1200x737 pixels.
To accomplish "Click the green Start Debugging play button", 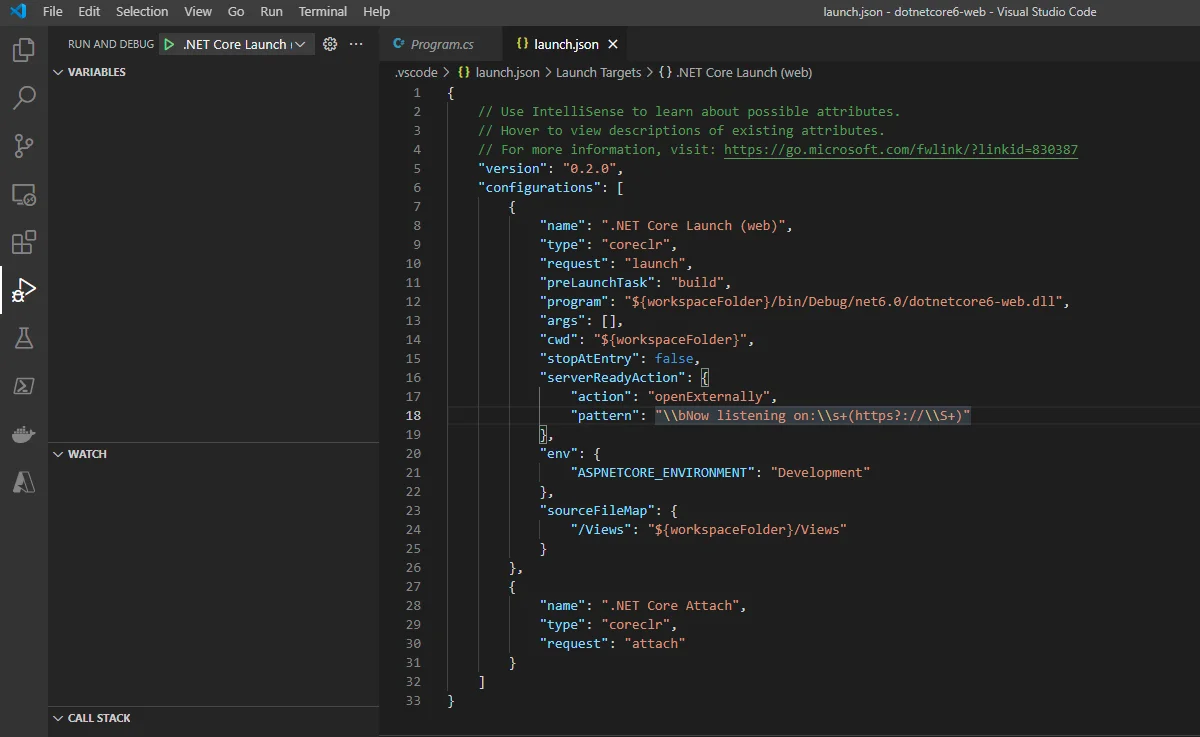I will tap(169, 44).
